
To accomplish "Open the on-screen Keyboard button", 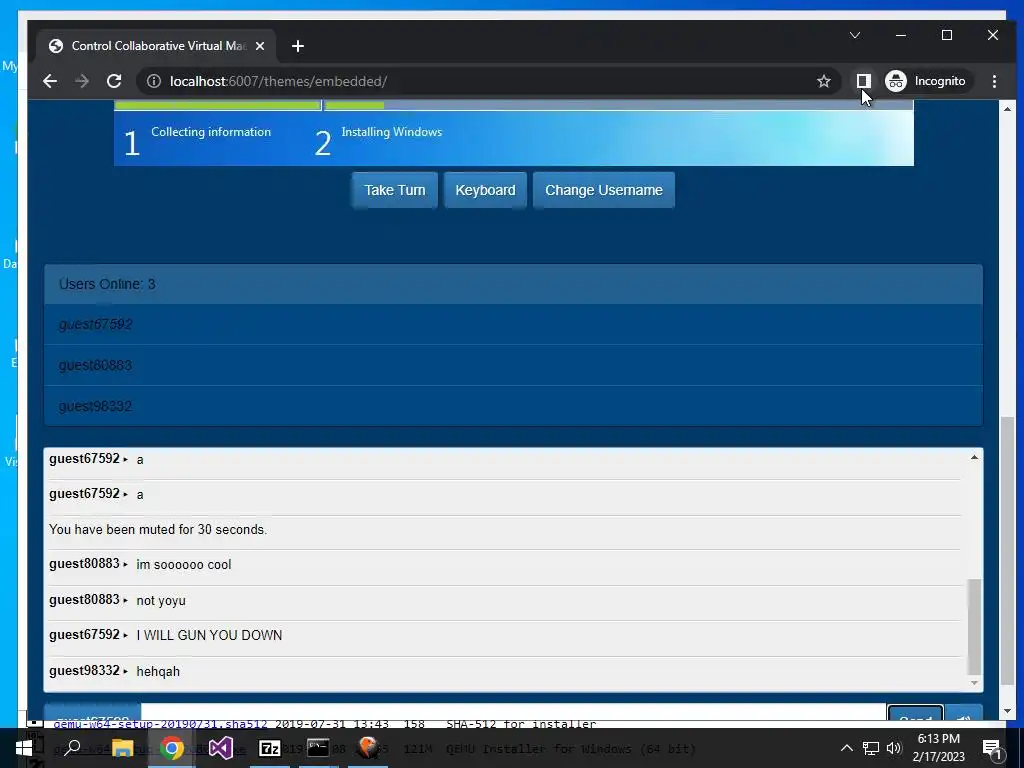I will pyautogui.click(x=485, y=190).
